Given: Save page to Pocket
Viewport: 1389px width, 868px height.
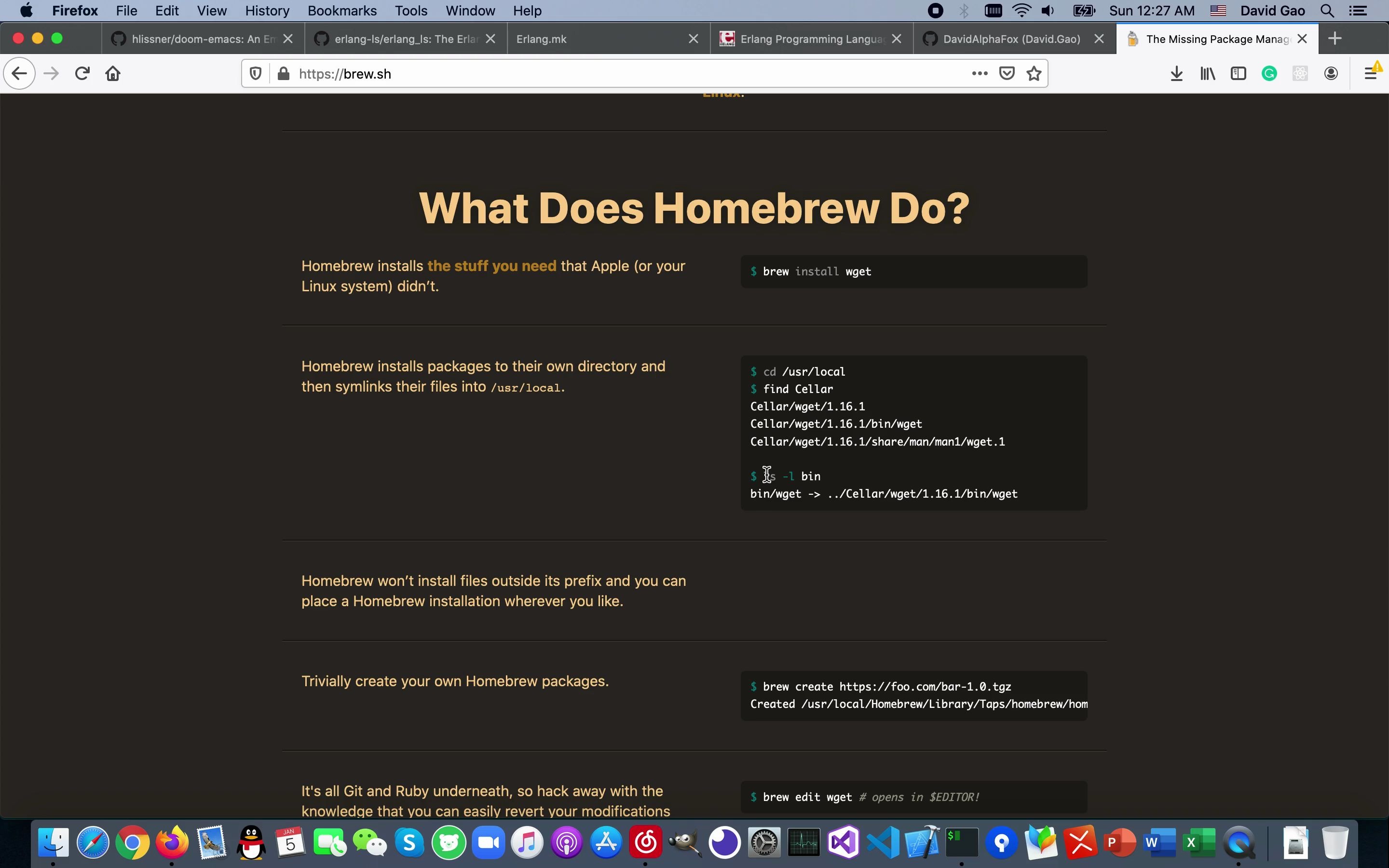Looking at the screenshot, I should pos(1007,73).
